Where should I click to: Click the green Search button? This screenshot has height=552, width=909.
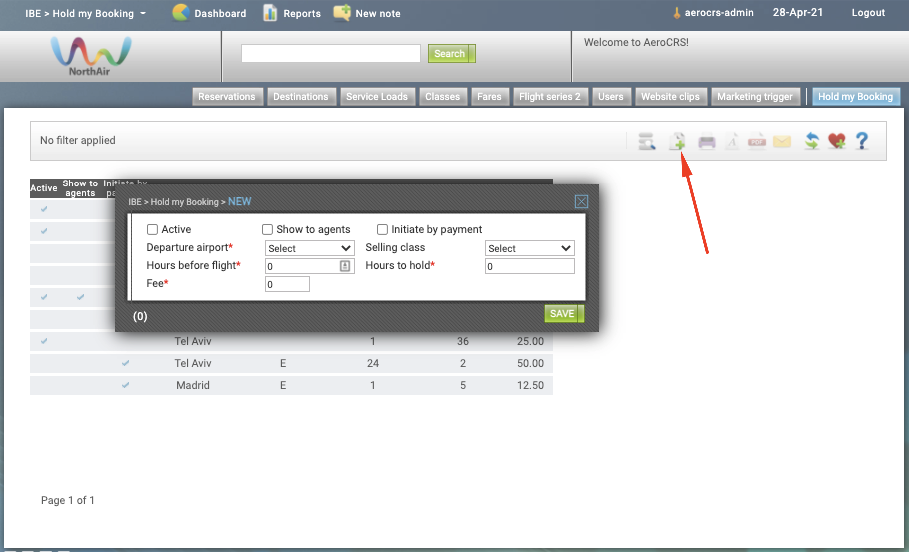[x=451, y=53]
